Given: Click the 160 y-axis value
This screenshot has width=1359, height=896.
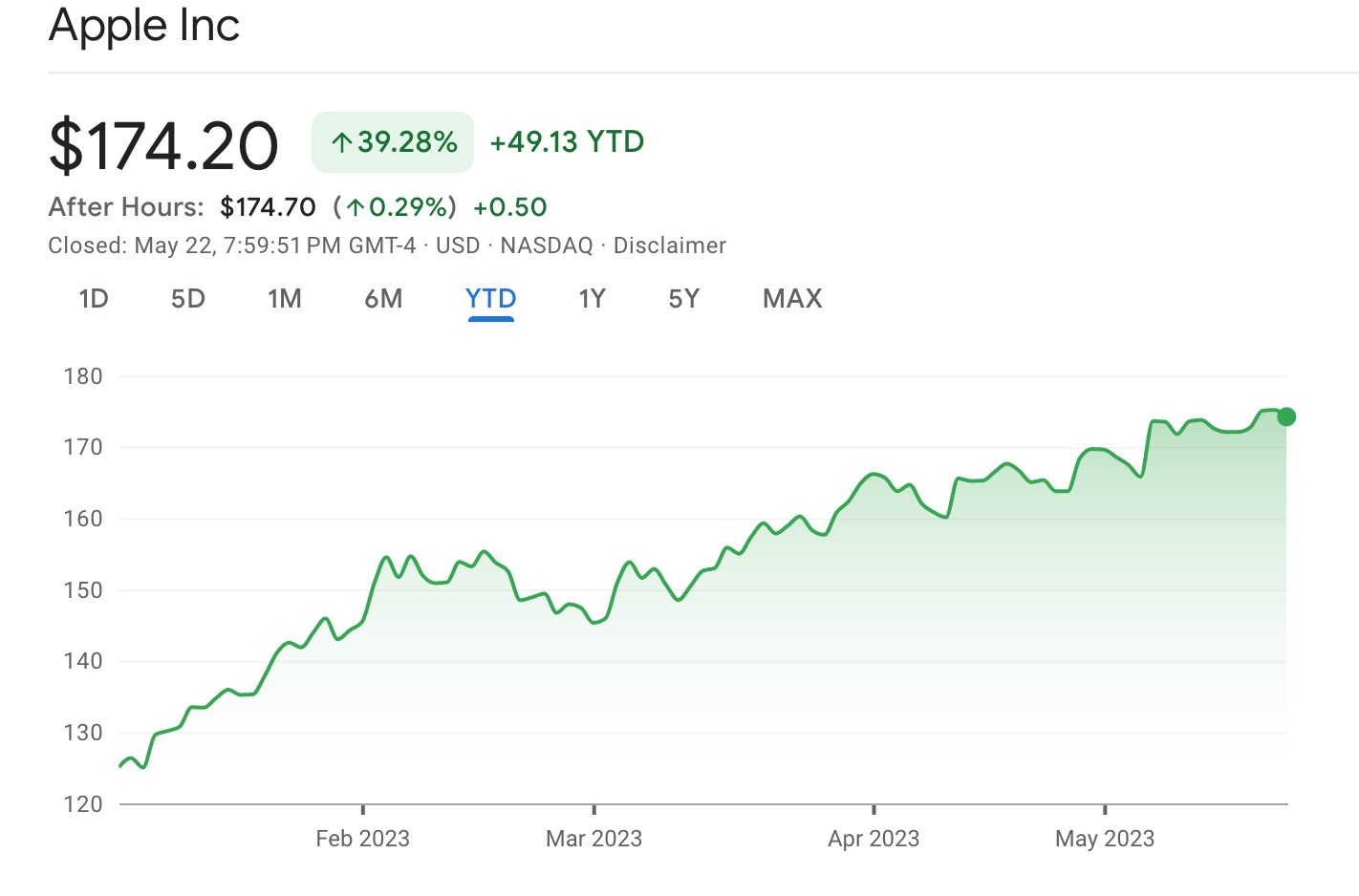Looking at the screenshot, I should [83, 519].
